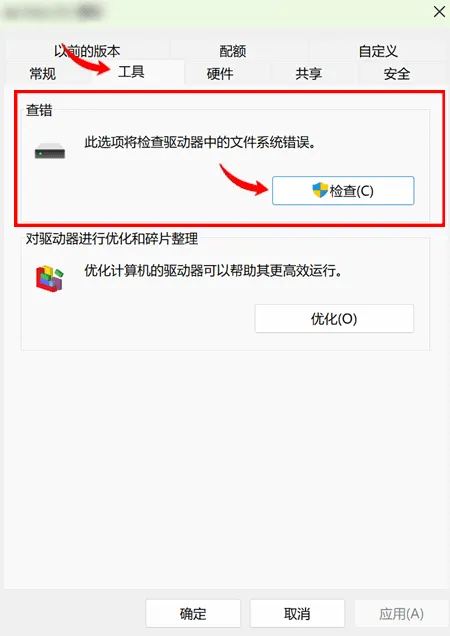
Task: Select the 自定义 tab
Action: click(378, 51)
